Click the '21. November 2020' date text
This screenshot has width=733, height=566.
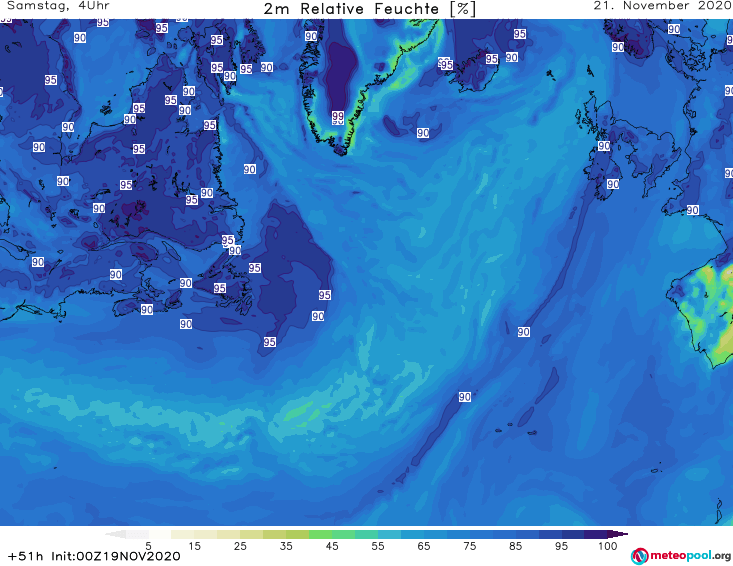662,6
